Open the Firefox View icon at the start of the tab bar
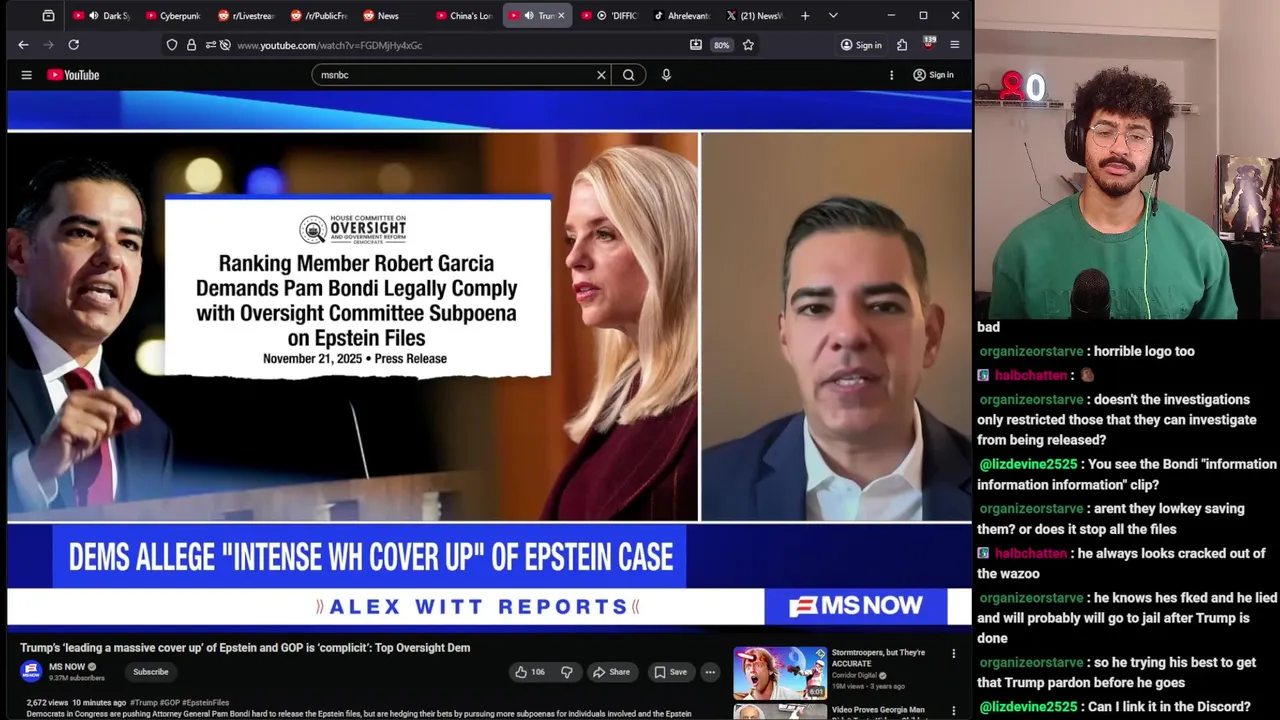 pyautogui.click(x=48, y=16)
